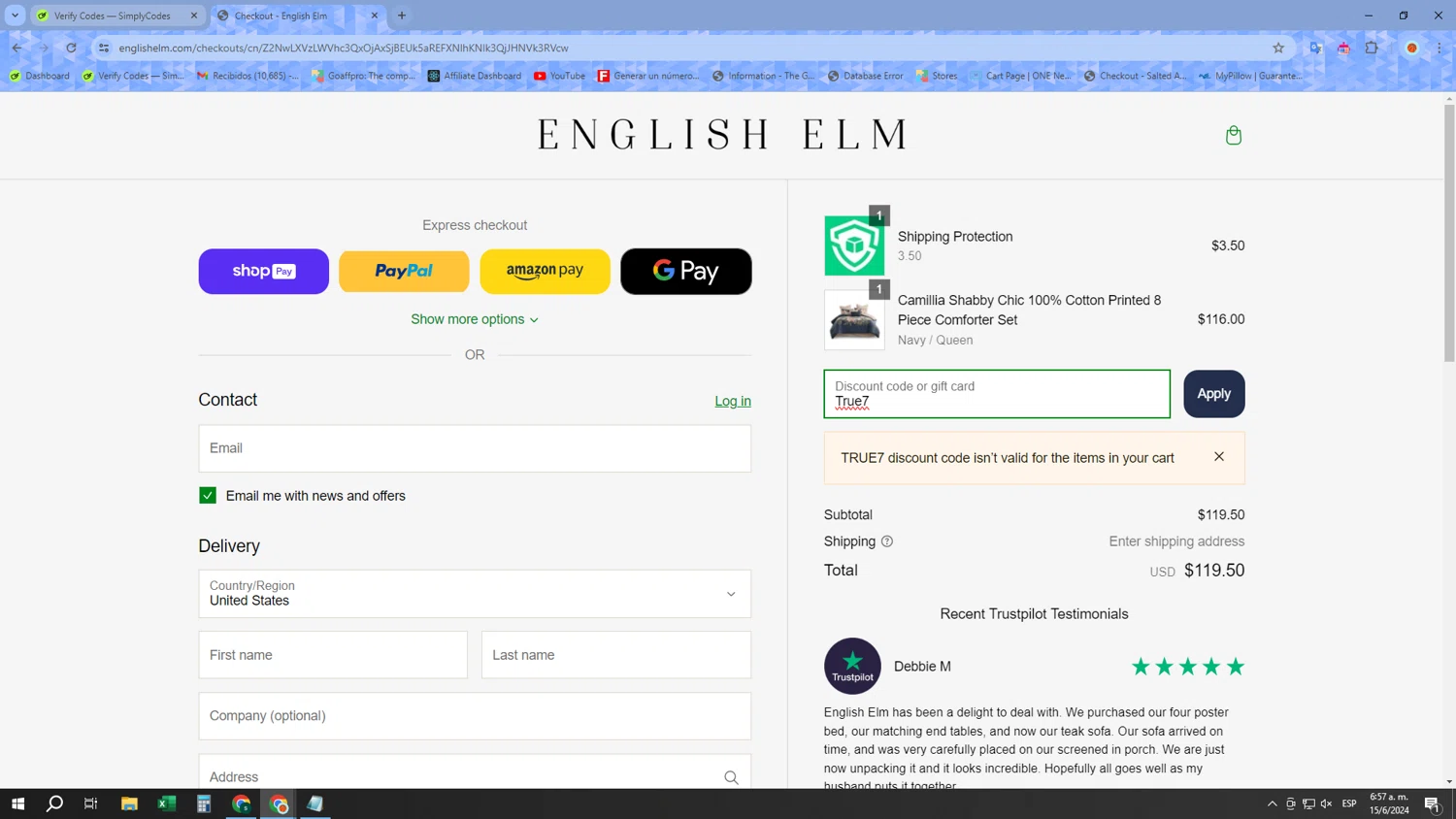This screenshot has height=819, width=1456.
Task: Focus the First name field
Action: pos(333,655)
